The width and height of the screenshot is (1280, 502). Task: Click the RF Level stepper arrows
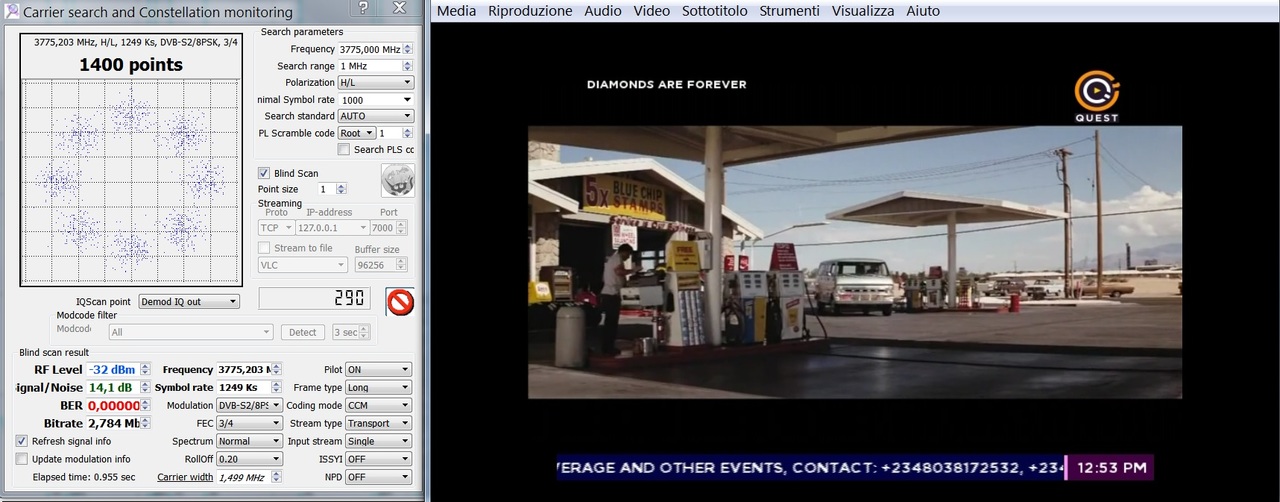(145, 370)
